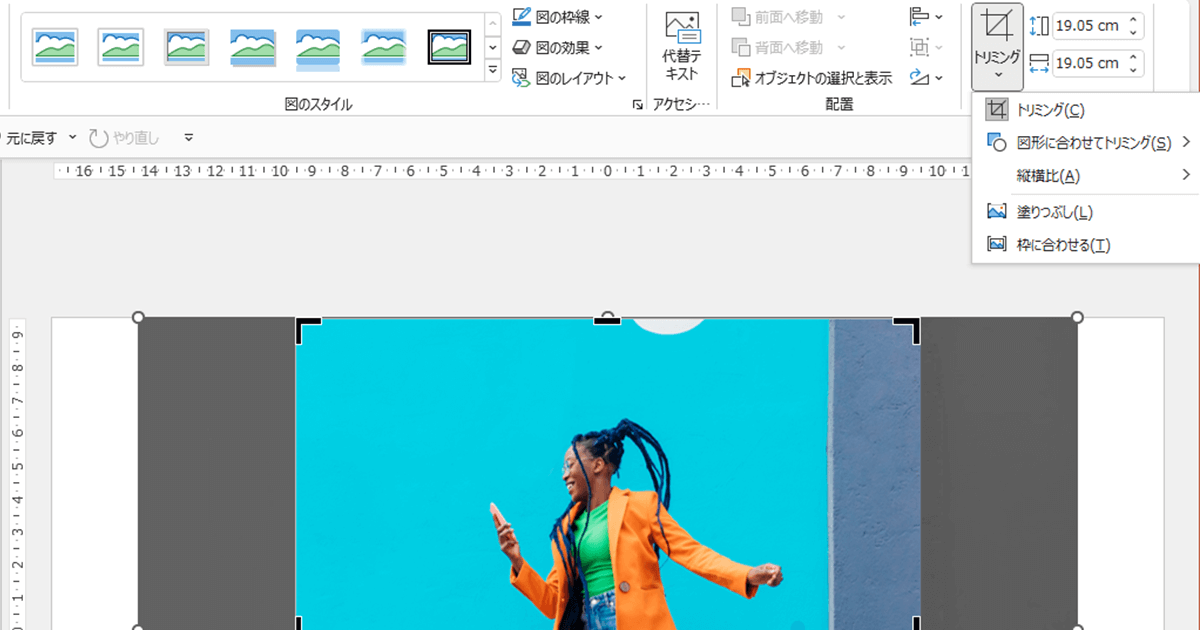1200x630 pixels.
Task: Click 元に戻す undo button
Action: click(30, 137)
